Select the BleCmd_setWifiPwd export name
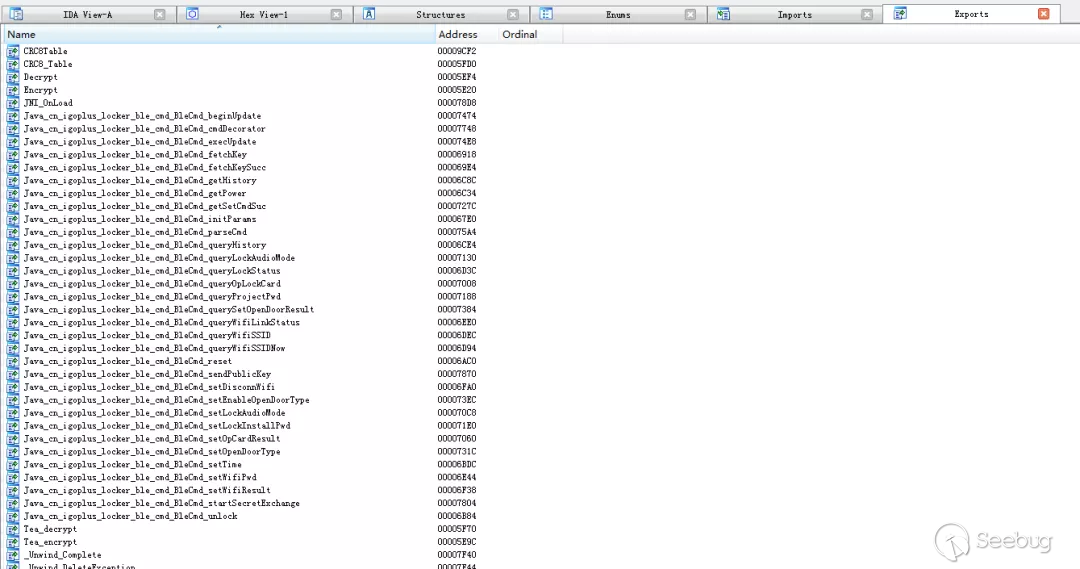Viewport: 1080px width, 569px height. [140, 477]
